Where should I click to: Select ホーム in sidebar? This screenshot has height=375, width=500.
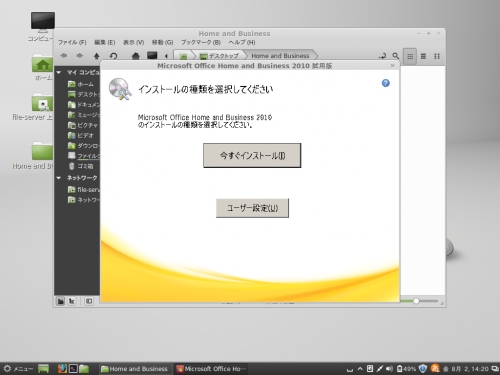click(80, 84)
